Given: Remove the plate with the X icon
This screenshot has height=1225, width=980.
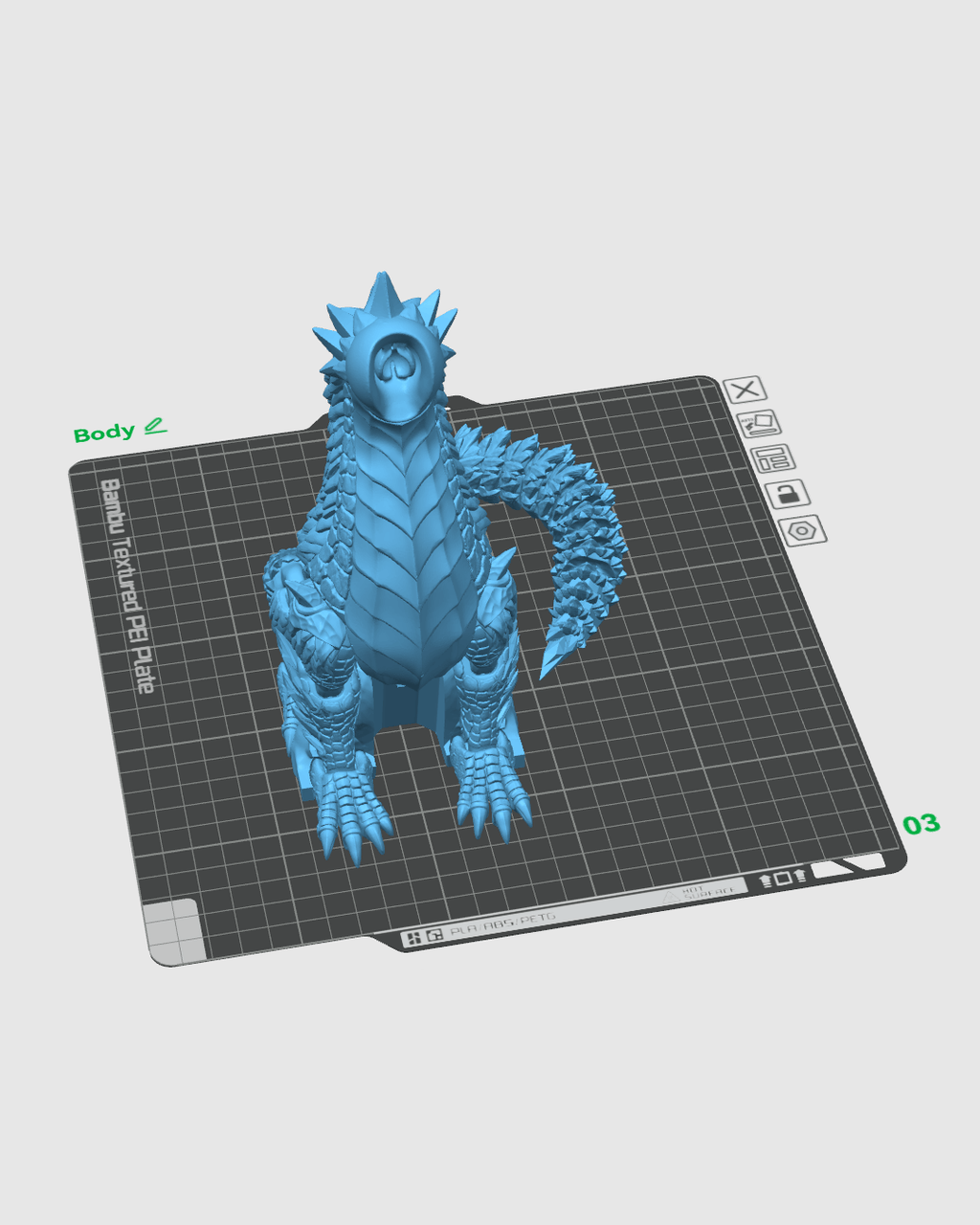Looking at the screenshot, I should [745, 389].
